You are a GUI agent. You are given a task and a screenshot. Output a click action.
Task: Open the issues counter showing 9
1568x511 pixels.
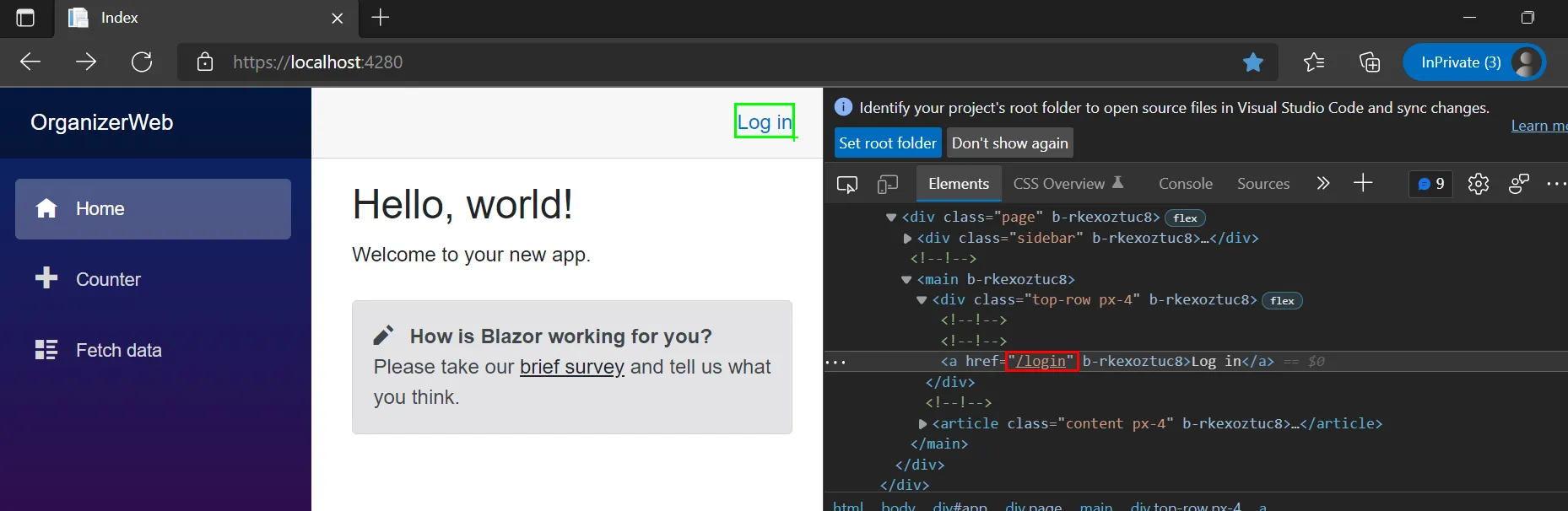(1431, 184)
